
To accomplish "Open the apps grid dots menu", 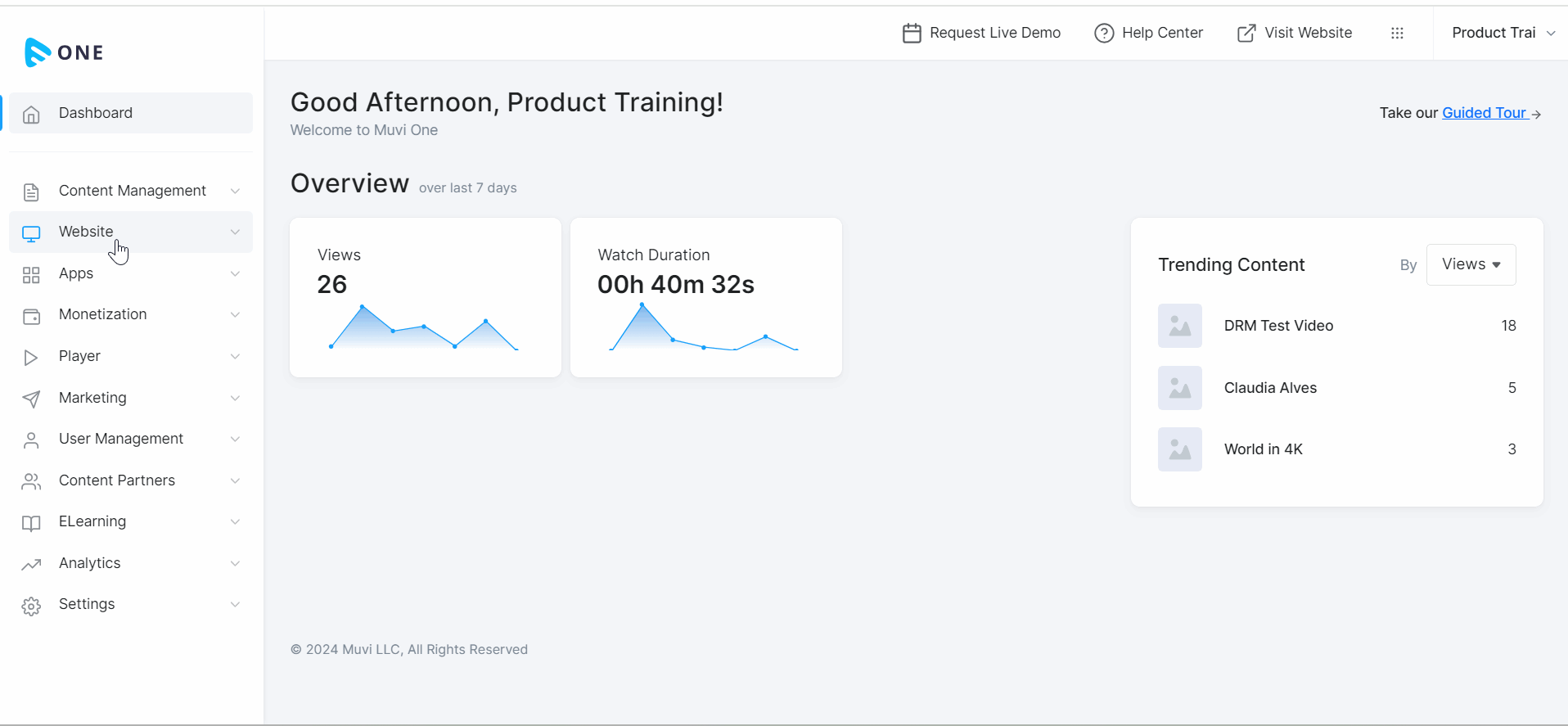I will tap(1397, 33).
